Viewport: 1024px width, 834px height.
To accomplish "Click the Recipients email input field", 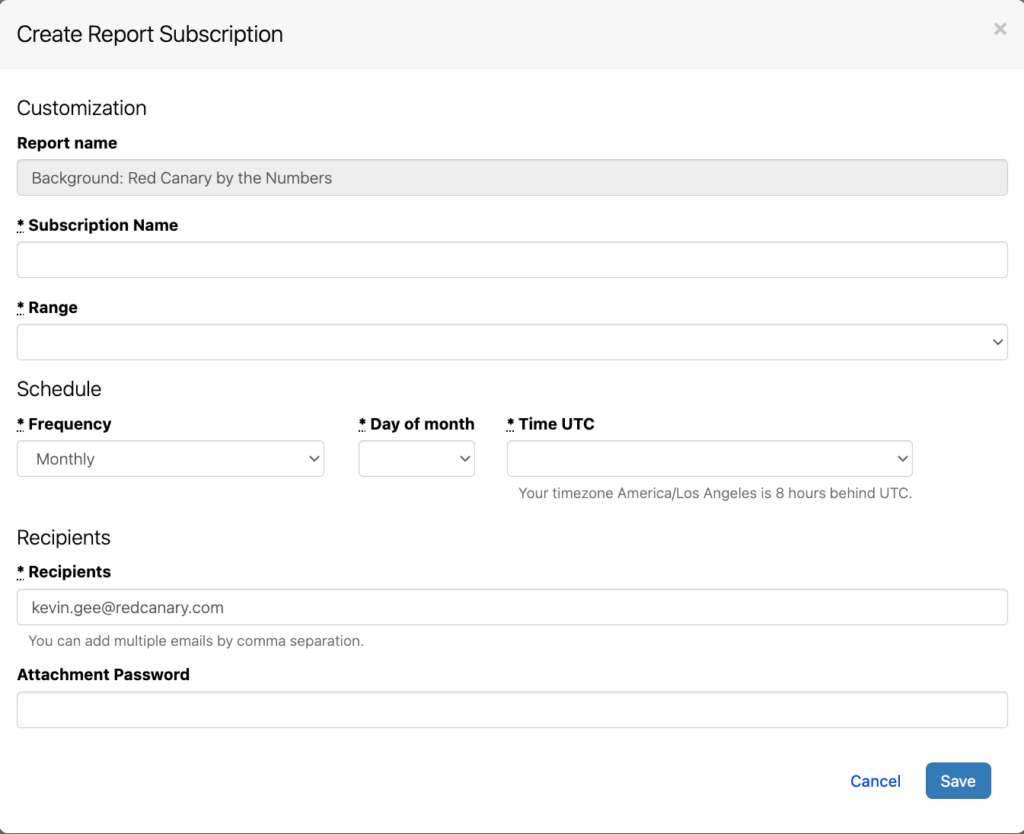I will coord(512,607).
